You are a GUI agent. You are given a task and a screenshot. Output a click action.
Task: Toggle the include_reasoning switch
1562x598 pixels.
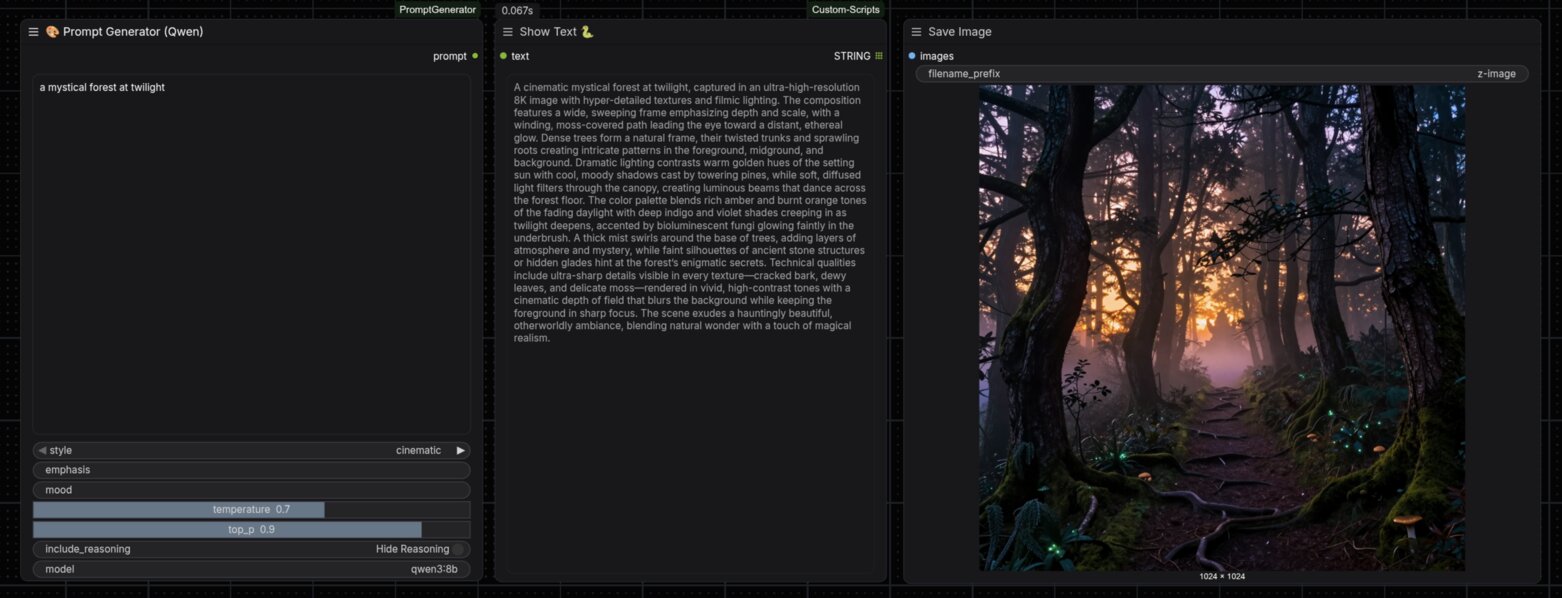pos(458,549)
